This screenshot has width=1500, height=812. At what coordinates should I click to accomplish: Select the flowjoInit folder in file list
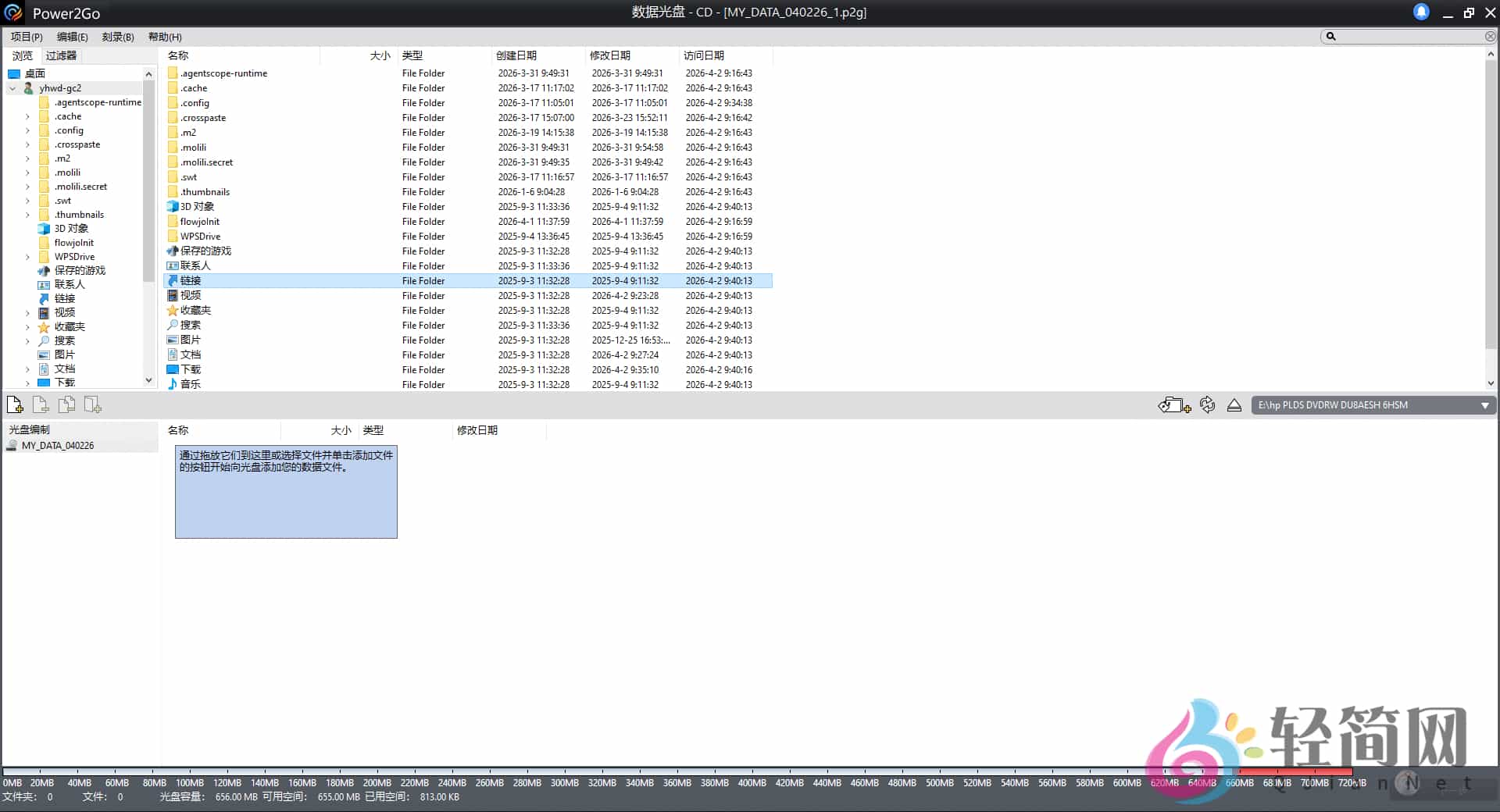(200, 222)
